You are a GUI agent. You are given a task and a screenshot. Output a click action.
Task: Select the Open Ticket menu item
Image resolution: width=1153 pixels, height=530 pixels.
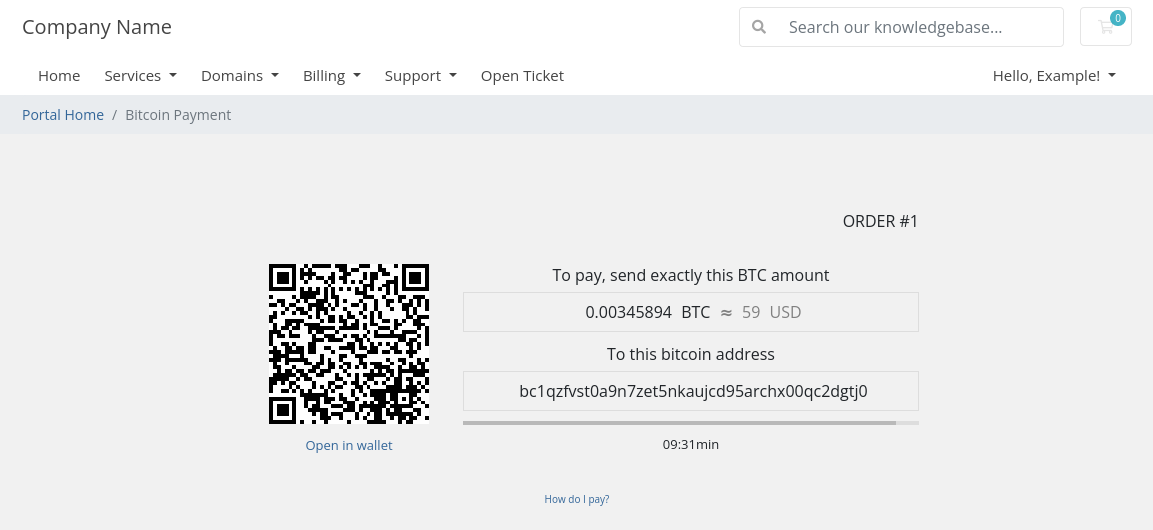(x=522, y=76)
